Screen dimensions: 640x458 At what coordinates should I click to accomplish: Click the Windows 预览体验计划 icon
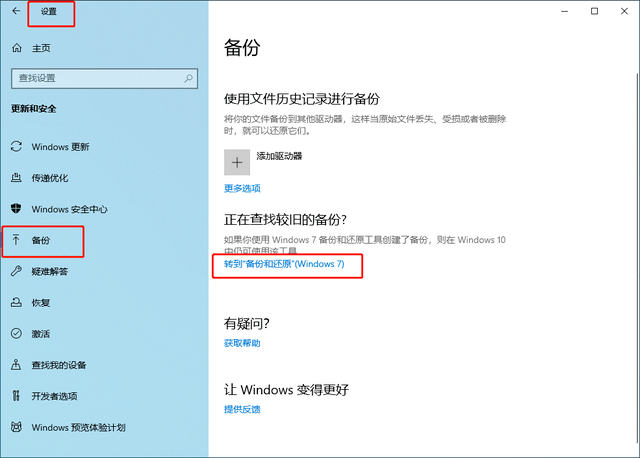pos(16,427)
